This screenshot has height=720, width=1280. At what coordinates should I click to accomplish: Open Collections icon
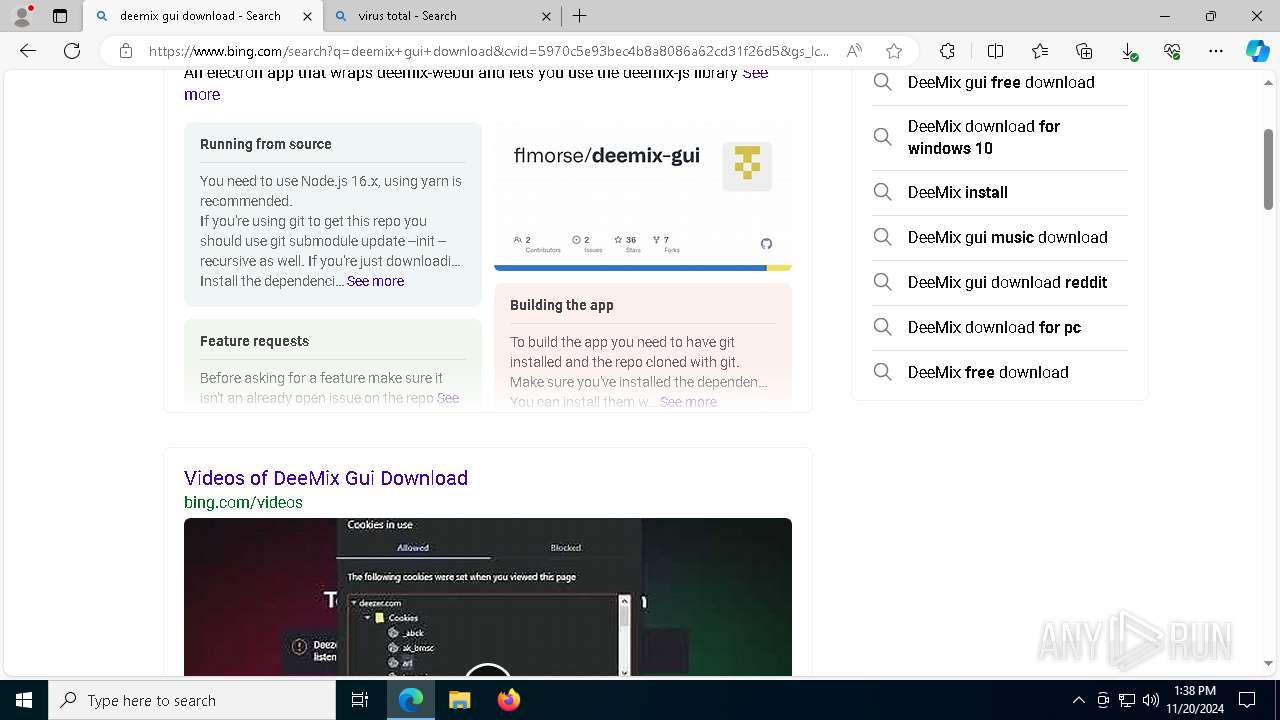(x=1084, y=51)
